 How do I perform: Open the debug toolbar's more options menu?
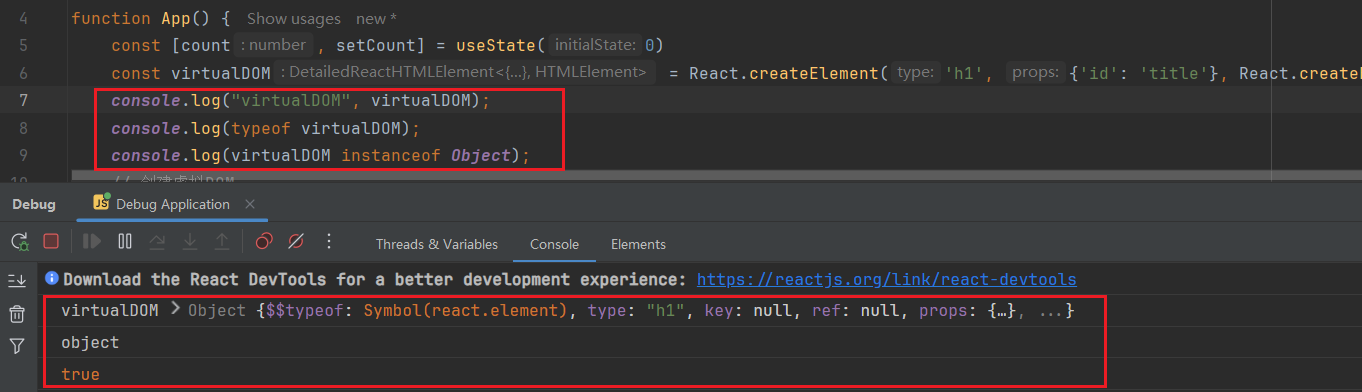(328, 241)
